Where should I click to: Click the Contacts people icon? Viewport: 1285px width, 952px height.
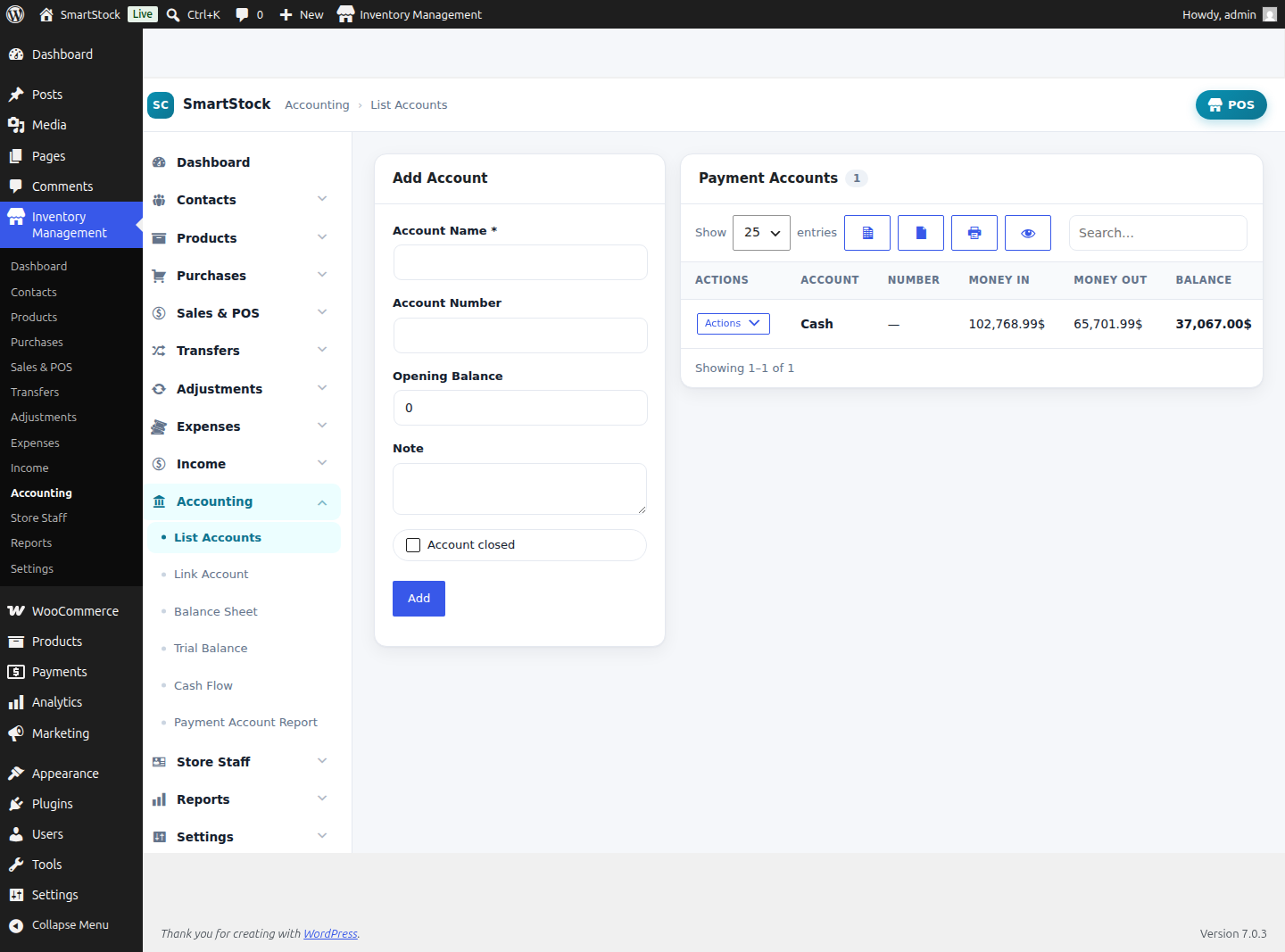(x=159, y=200)
